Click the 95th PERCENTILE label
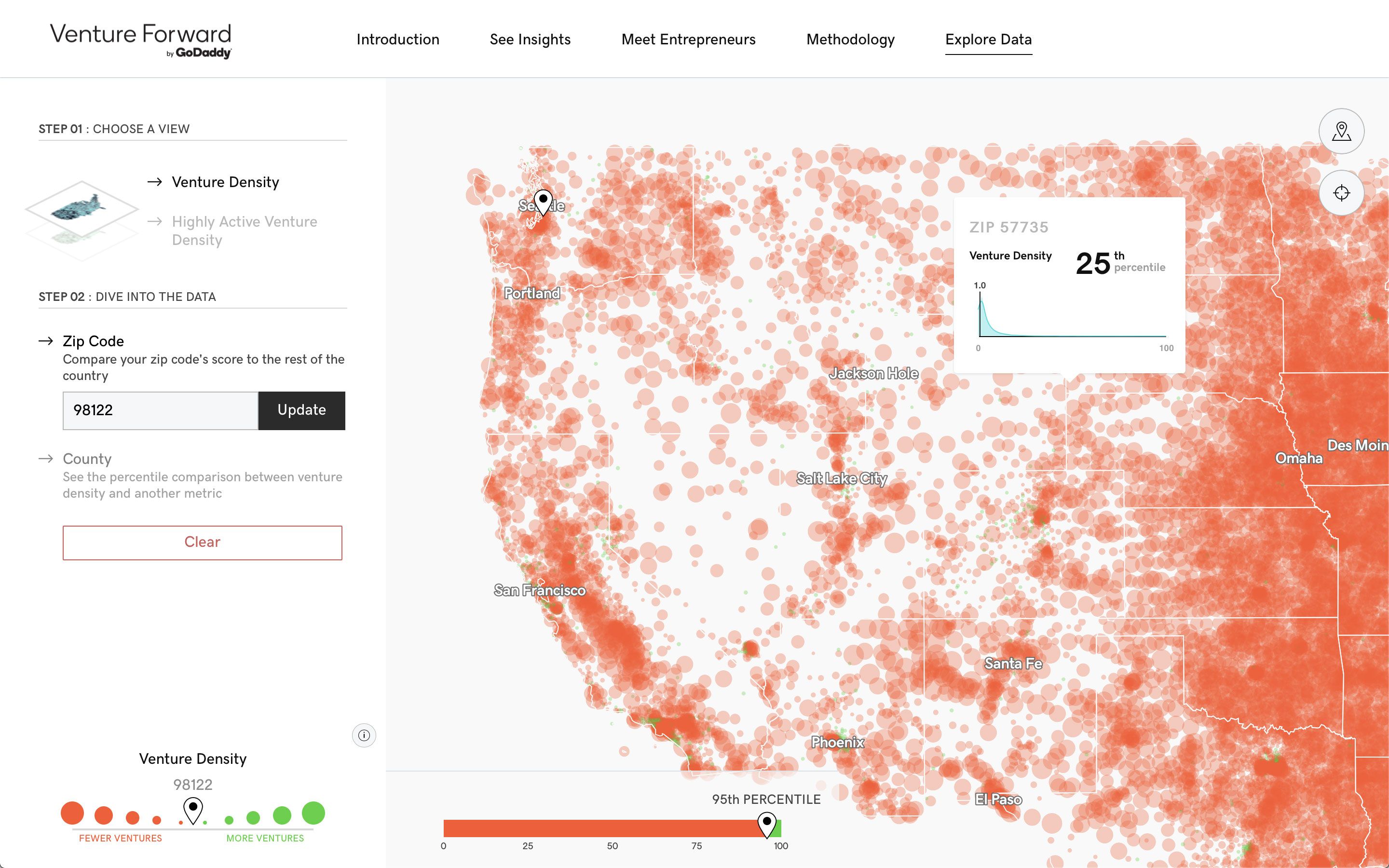 tap(766, 799)
